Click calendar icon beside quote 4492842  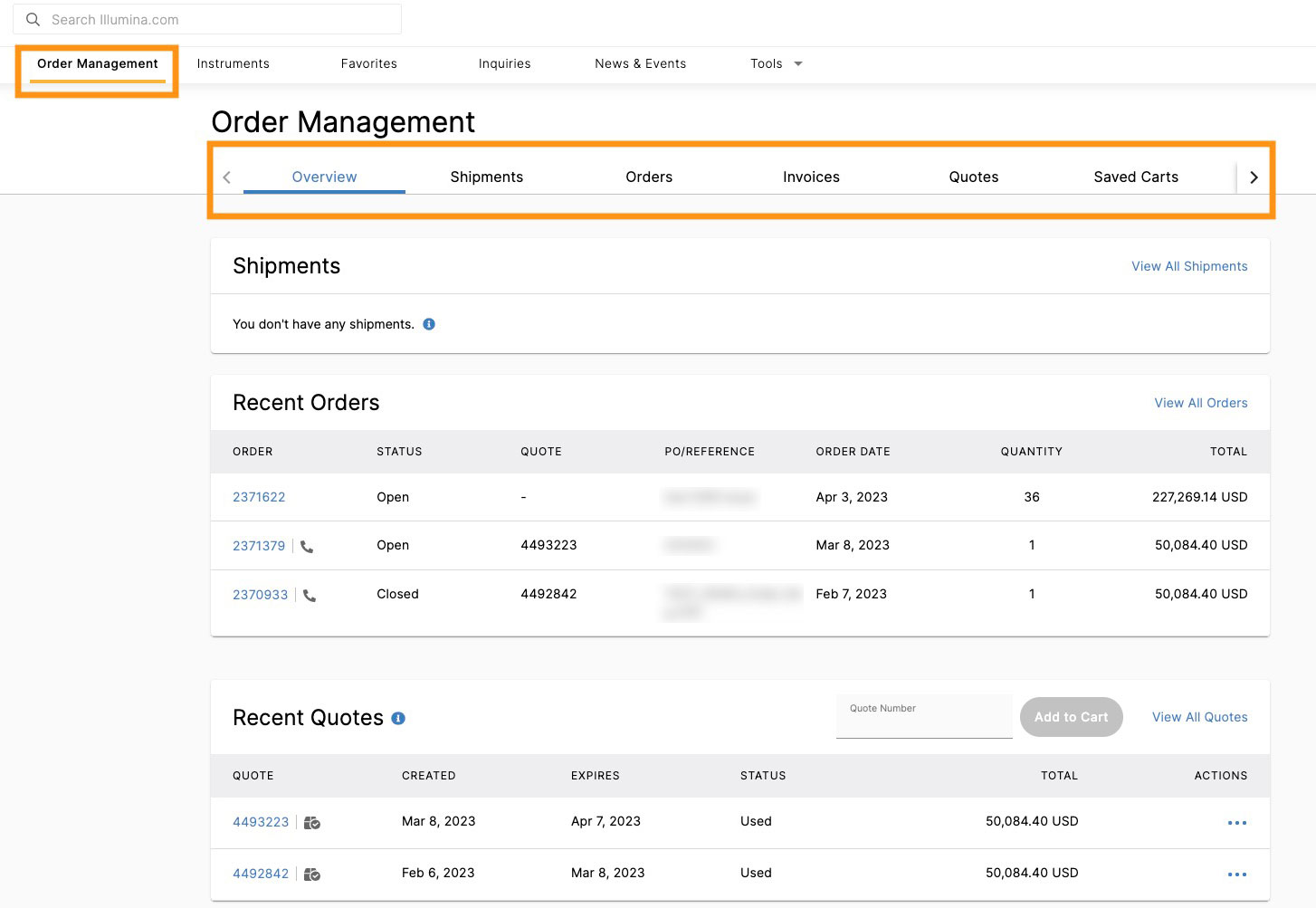click(x=312, y=875)
